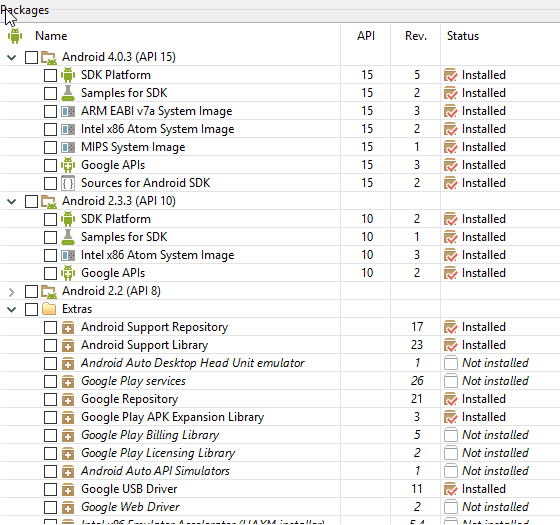Click the Status column header
The image size is (560, 525).
pyautogui.click(x=463, y=36)
